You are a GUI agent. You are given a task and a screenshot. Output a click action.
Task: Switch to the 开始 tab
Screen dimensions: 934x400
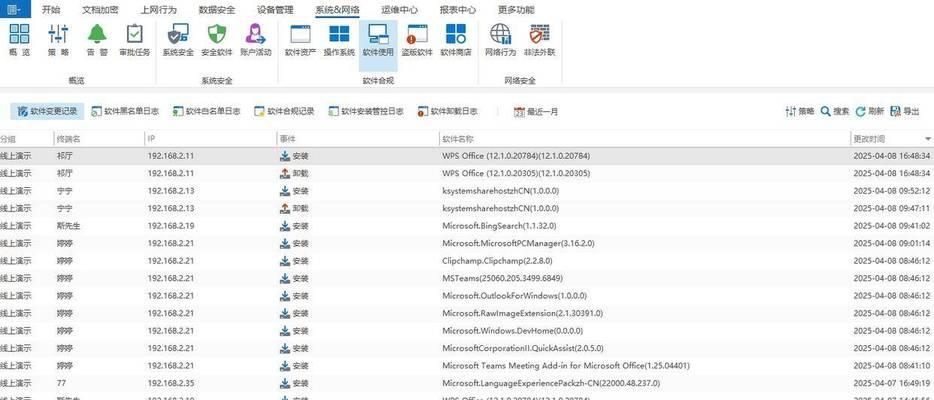click(x=51, y=10)
